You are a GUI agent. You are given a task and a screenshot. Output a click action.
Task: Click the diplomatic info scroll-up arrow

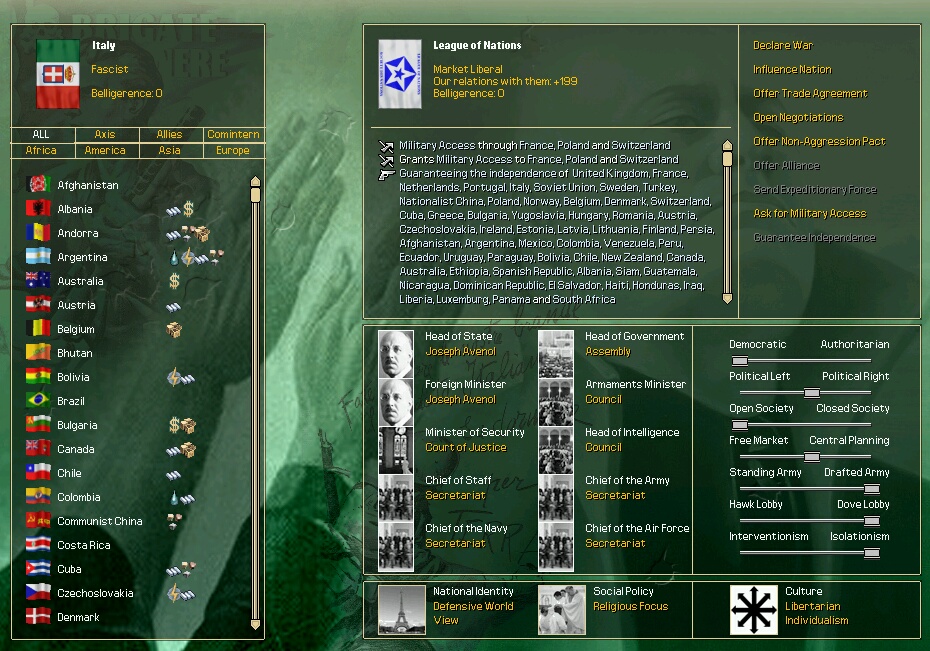pyautogui.click(x=727, y=146)
